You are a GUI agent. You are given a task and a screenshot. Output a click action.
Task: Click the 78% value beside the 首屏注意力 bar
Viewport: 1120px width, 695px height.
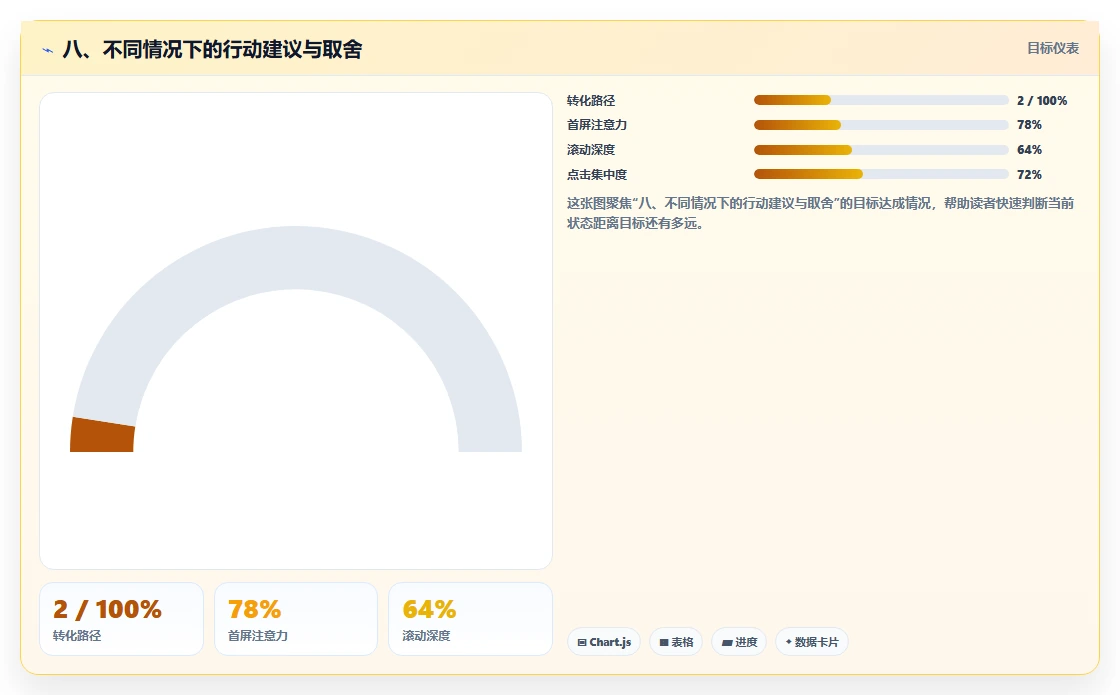click(1029, 125)
